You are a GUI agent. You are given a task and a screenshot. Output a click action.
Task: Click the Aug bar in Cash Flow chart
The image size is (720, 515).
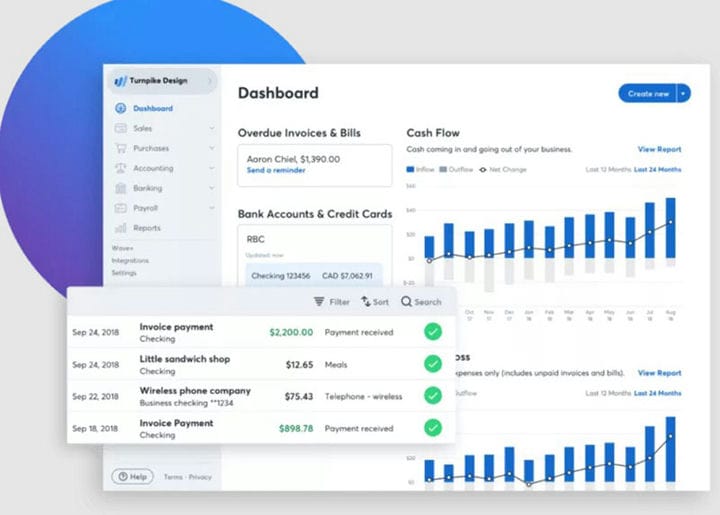click(670, 228)
